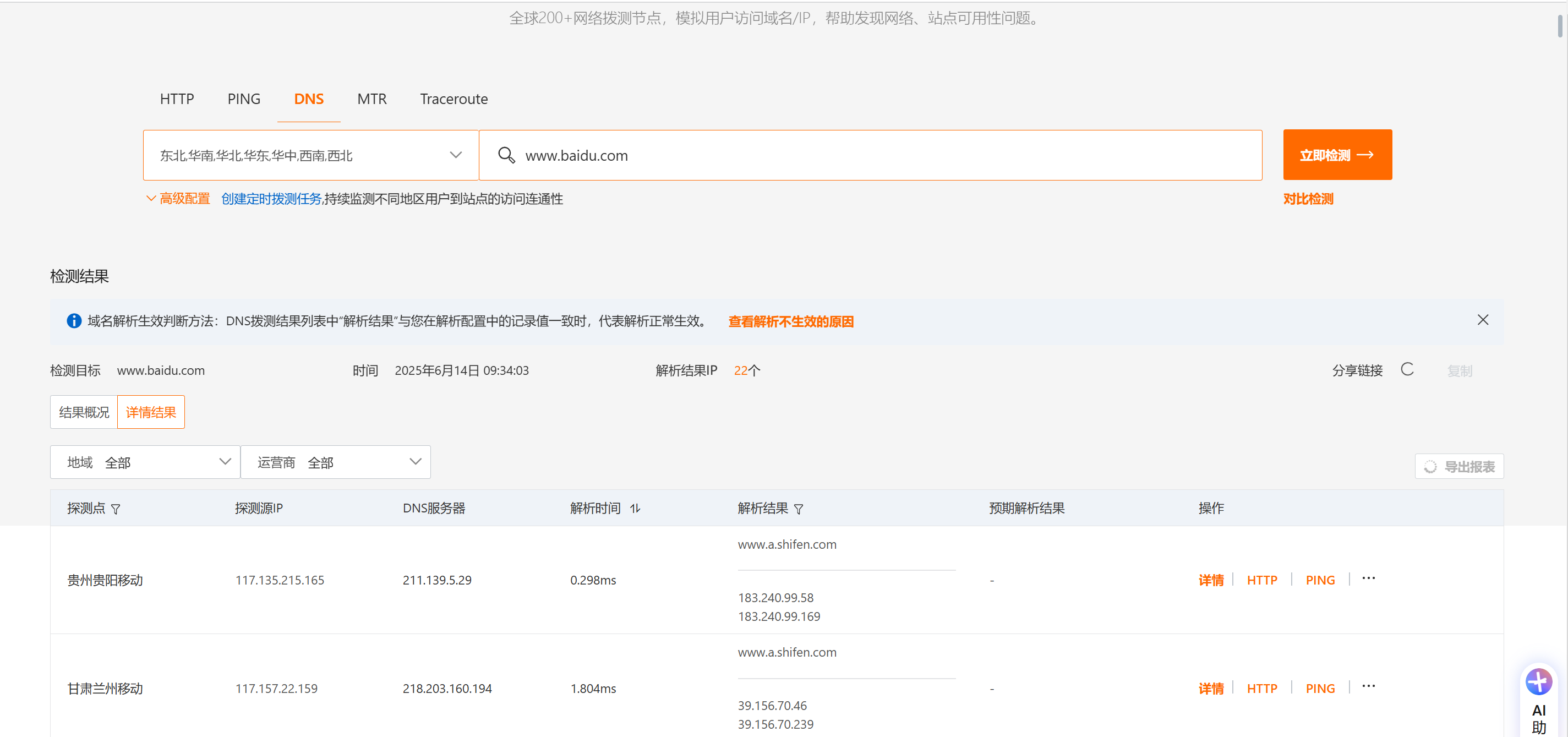Filter the 解析结果 column
The width and height of the screenshot is (1568, 737).
pyautogui.click(x=799, y=509)
